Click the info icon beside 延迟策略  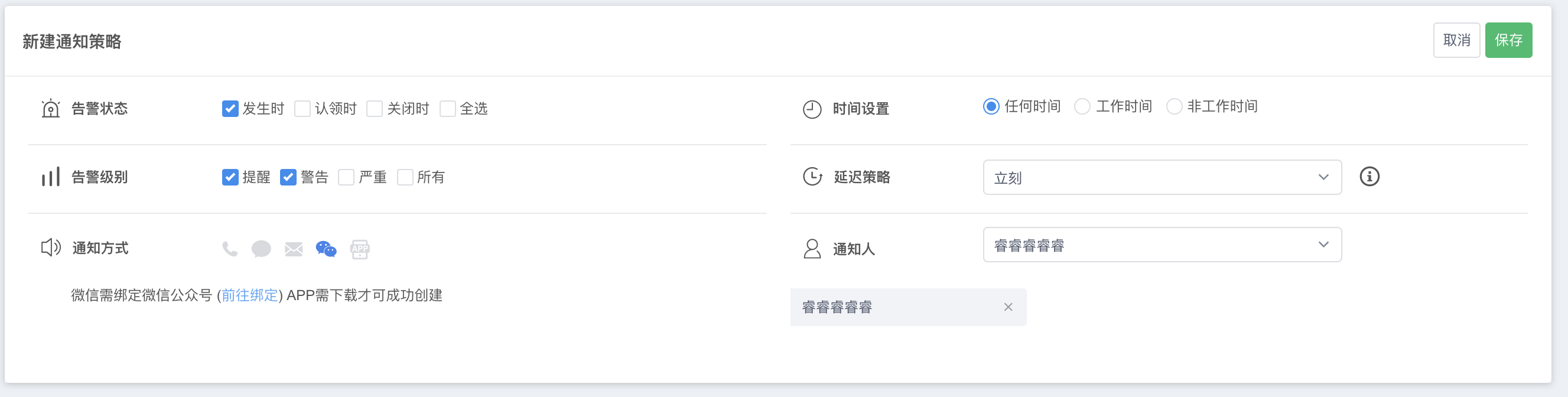click(x=1369, y=177)
